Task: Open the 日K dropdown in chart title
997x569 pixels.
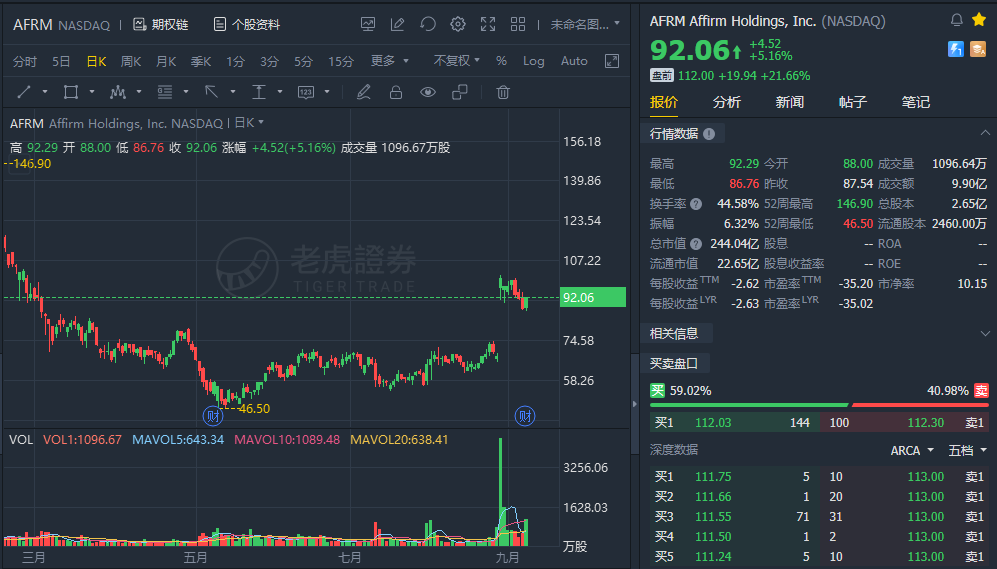Action: coord(249,122)
